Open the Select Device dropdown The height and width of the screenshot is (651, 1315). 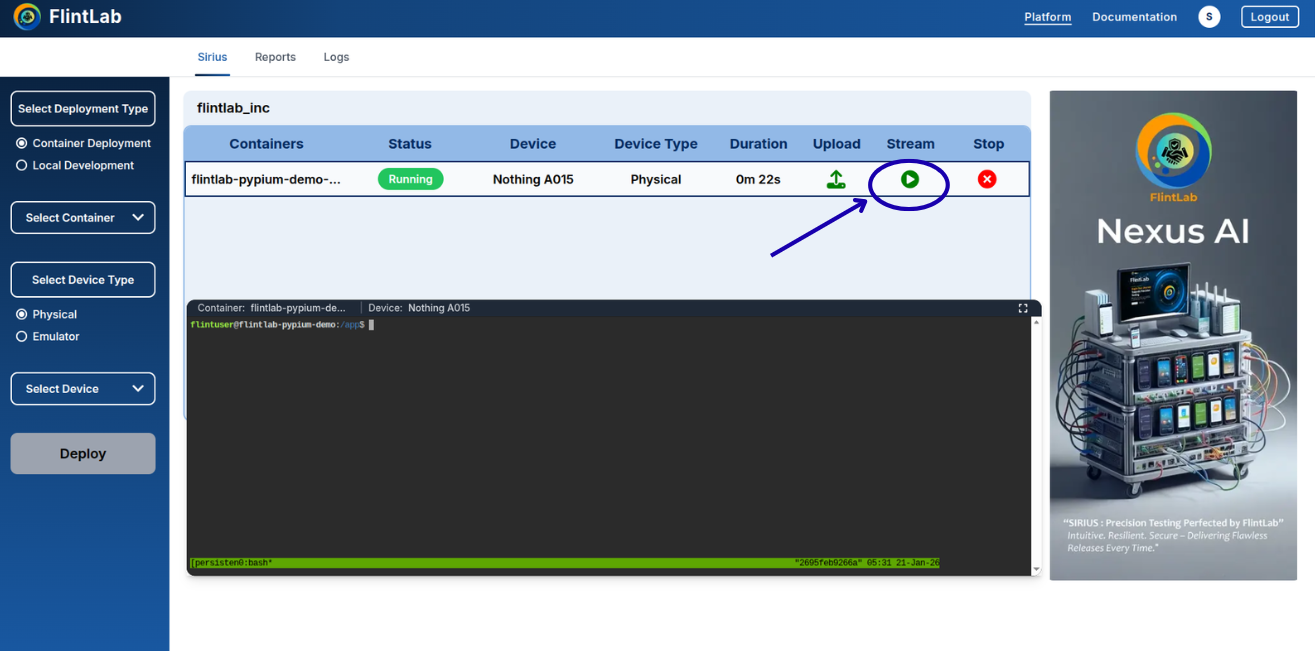[83, 389]
